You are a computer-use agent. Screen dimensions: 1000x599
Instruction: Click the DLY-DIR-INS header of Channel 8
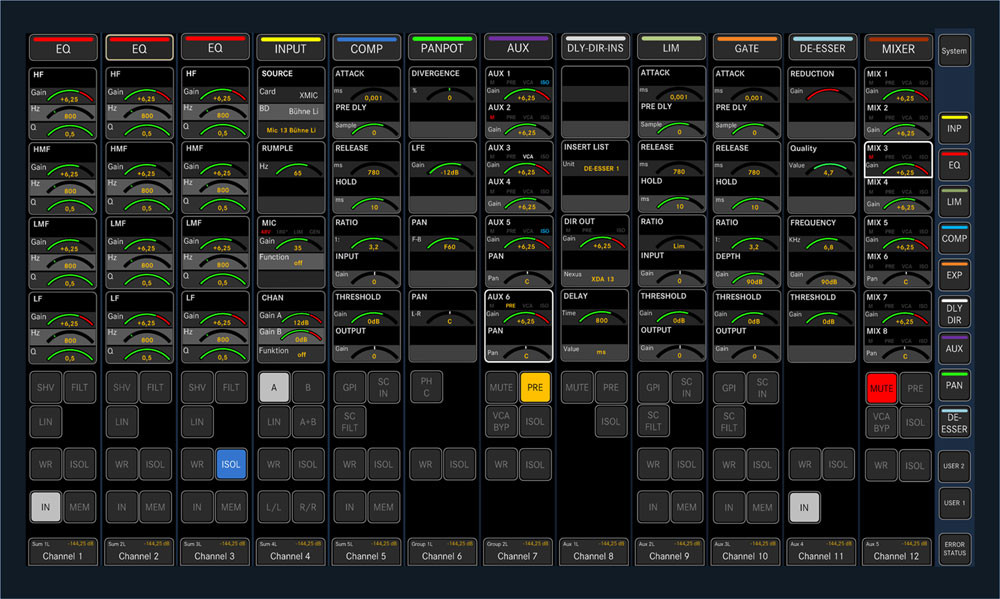tap(594, 48)
